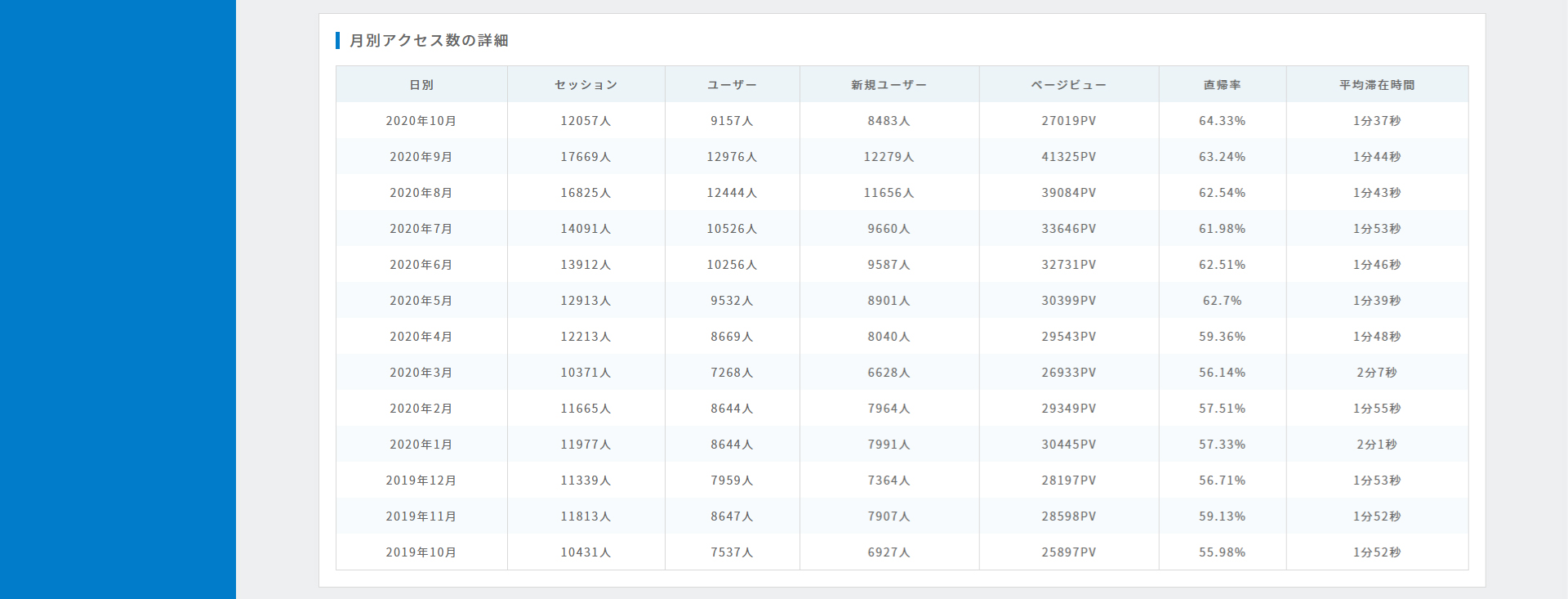Click bounce rate 57.33%
This screenshot has width=1568, height=599.
pos(1223,445)
